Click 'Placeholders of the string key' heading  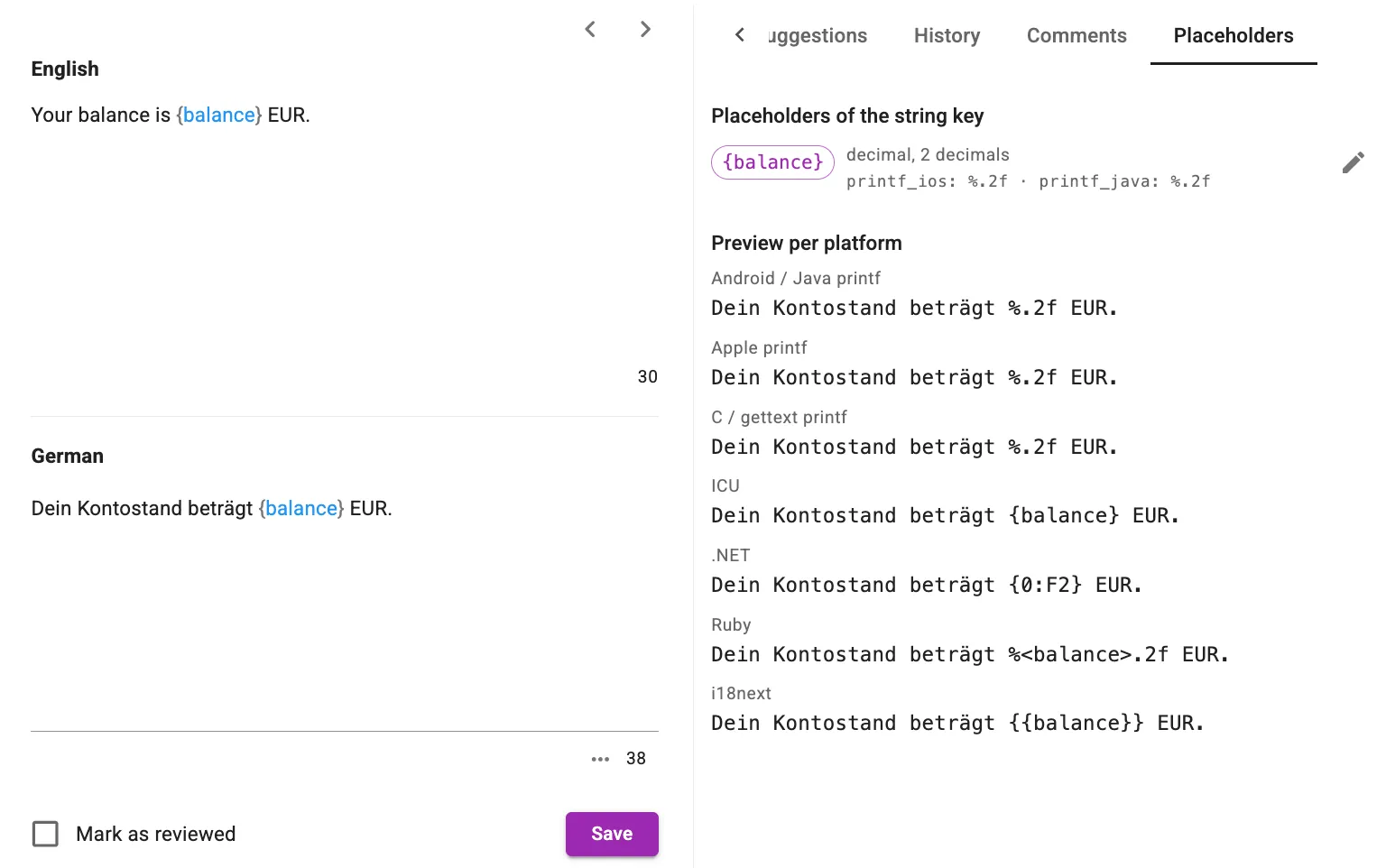[x=847, y=116]
